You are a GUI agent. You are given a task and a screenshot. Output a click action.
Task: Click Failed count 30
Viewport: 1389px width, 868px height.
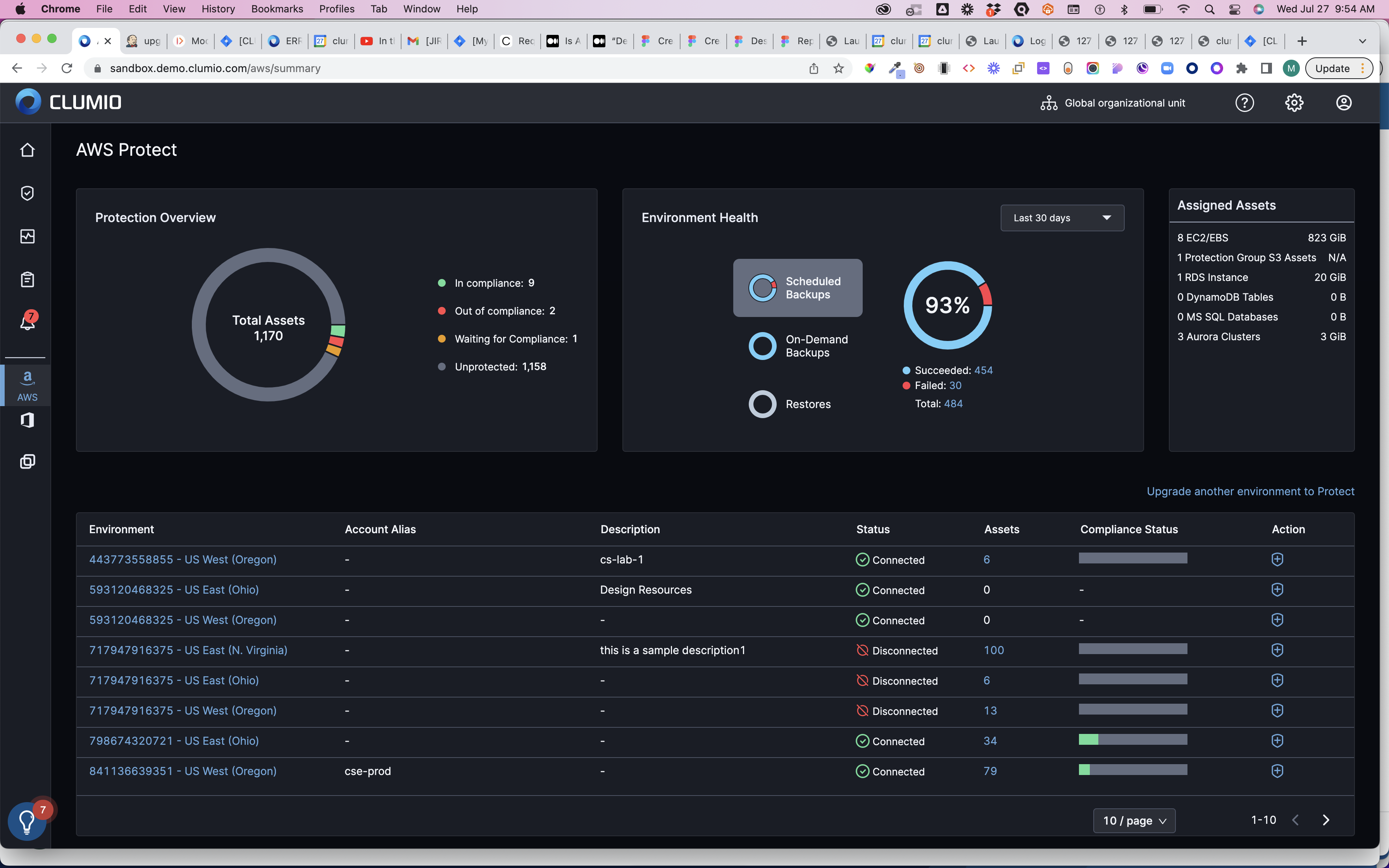pos(955,385)
